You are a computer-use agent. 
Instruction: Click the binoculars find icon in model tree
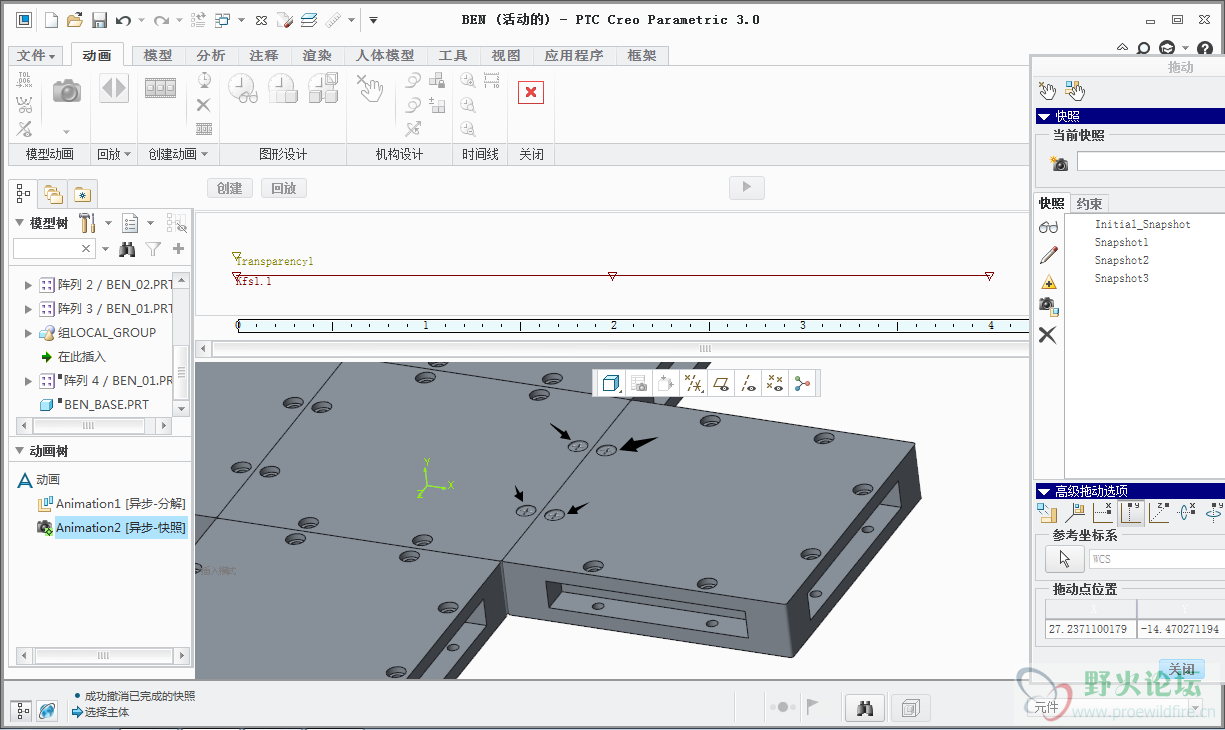coord(127,249)
